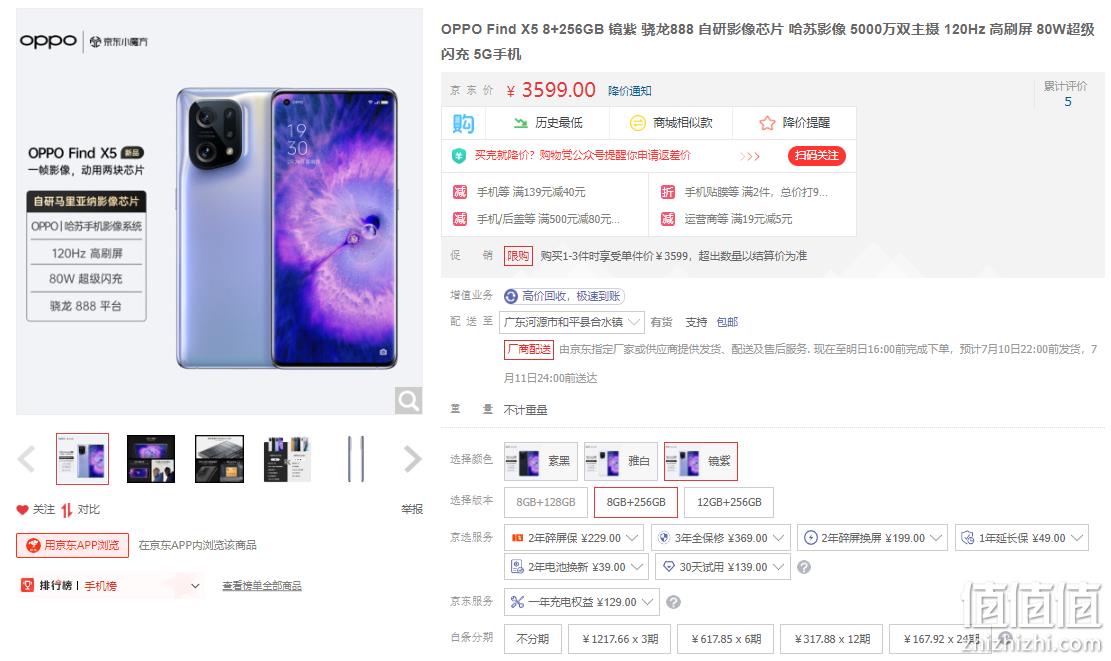Click the 历史最低 price trend icon
Image resolution: width=1111 pixels, height=661 pixels.
coord(521,123)
